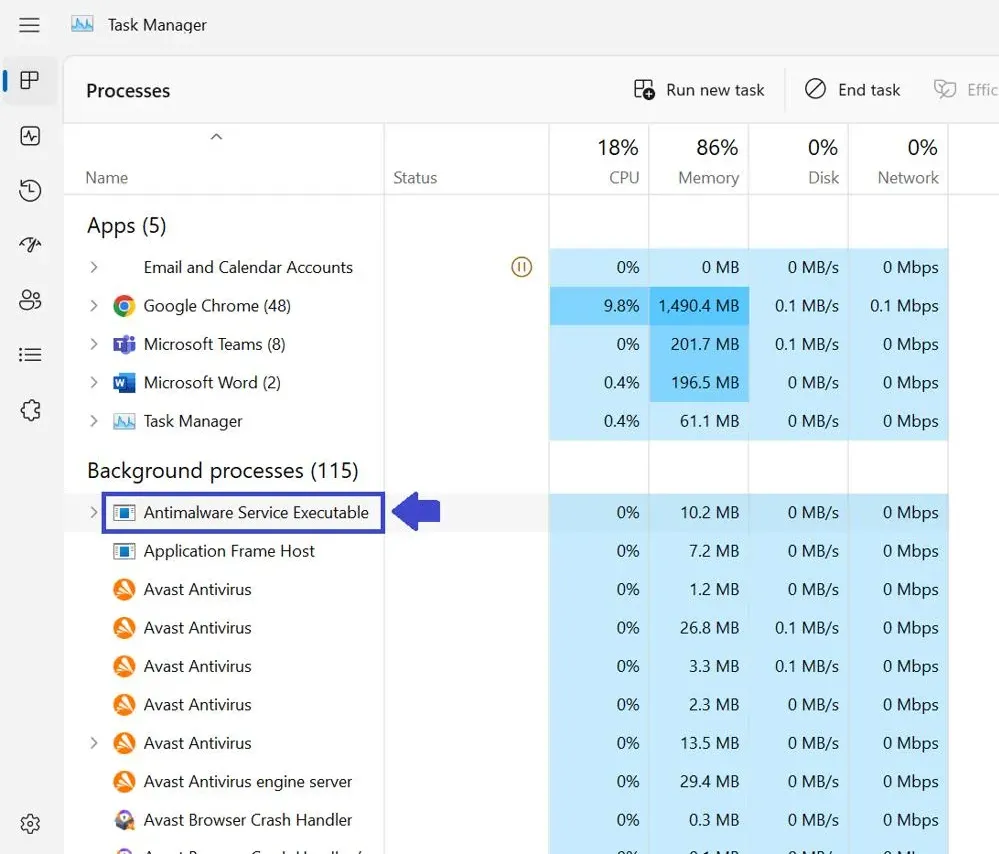Expand the Avast Antivirus 13.5 MB row
Screen dimensions: 999x854
click(94, 743)
